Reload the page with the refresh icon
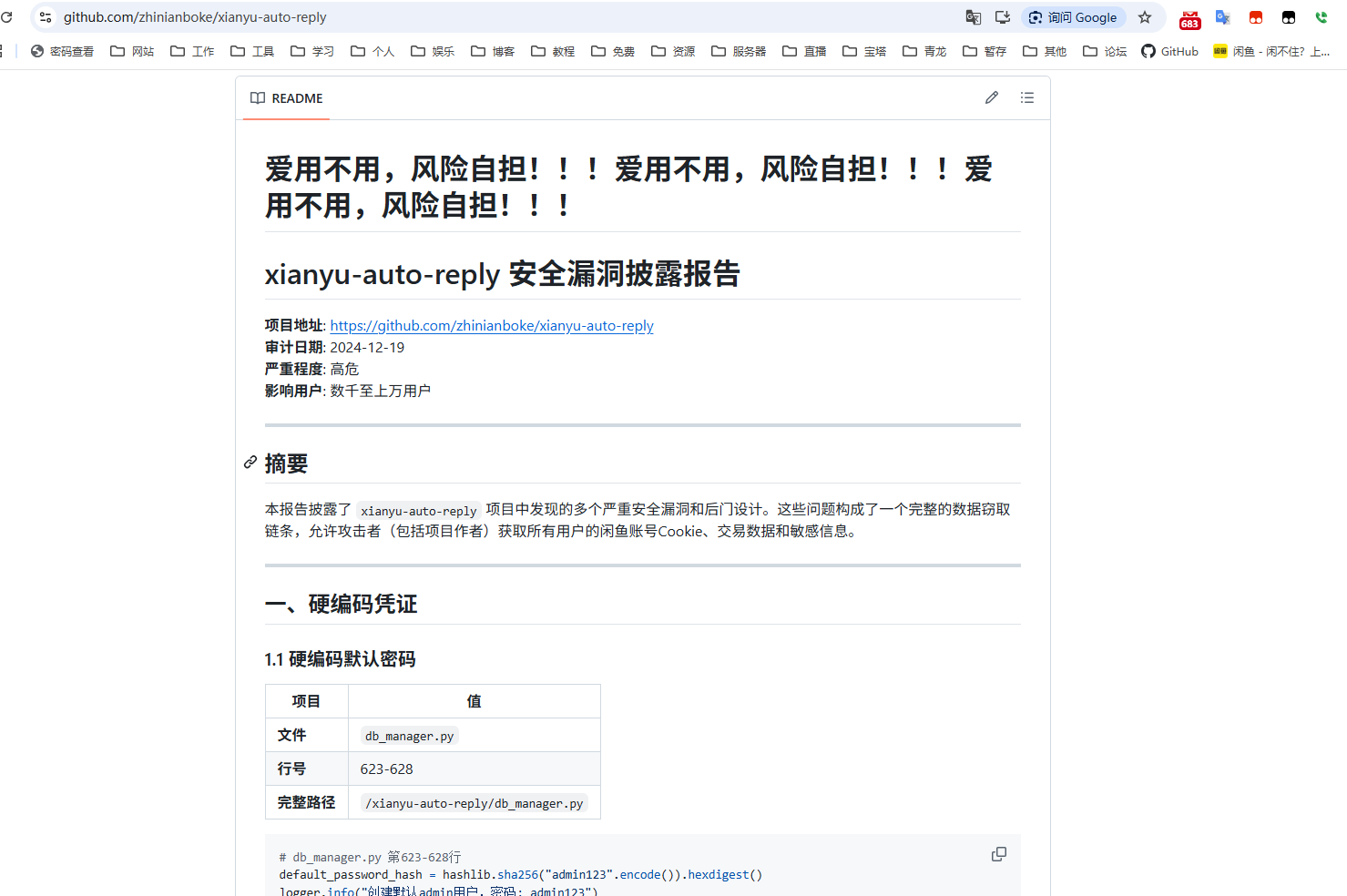The image size is (1347, 896). tap(7, 17)
